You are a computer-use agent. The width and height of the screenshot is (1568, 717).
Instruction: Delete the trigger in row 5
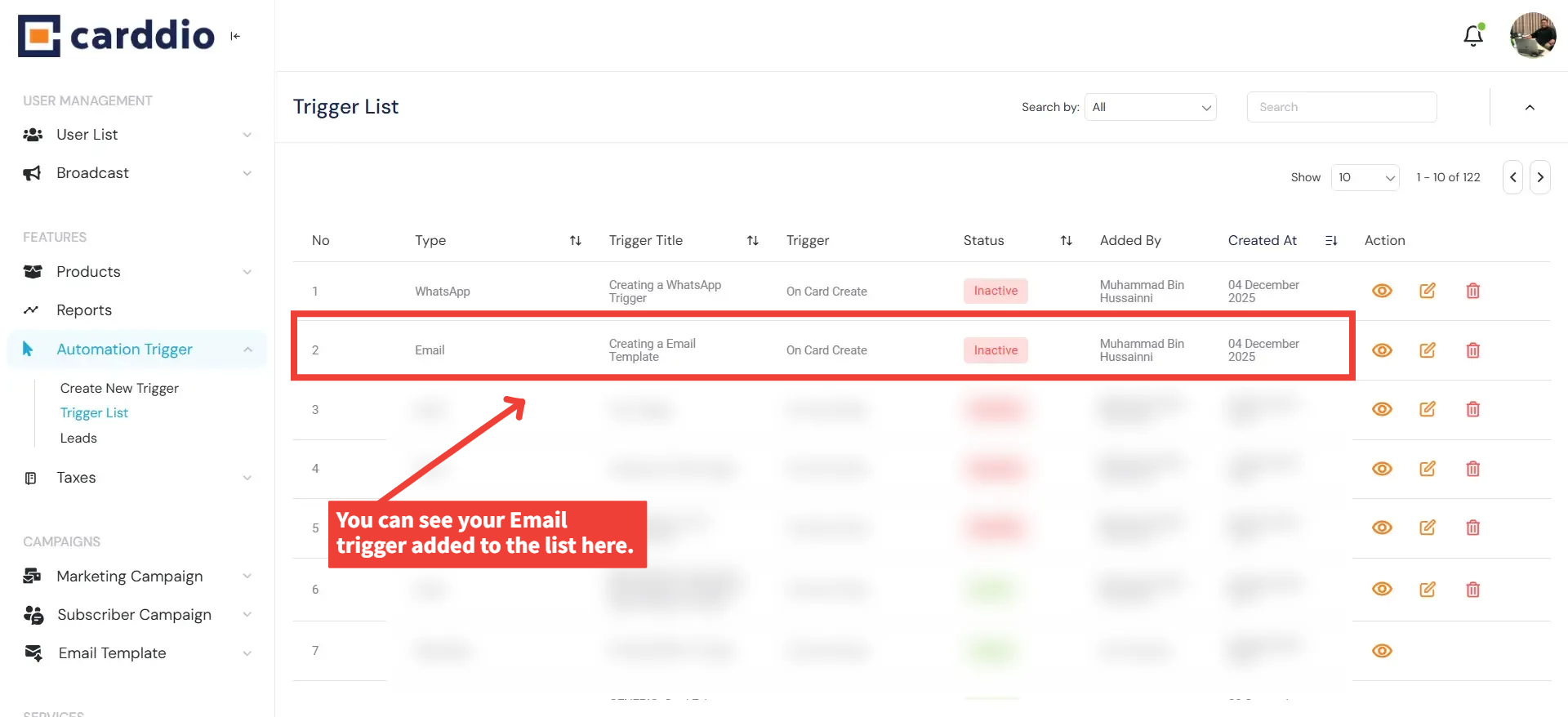1473,528
